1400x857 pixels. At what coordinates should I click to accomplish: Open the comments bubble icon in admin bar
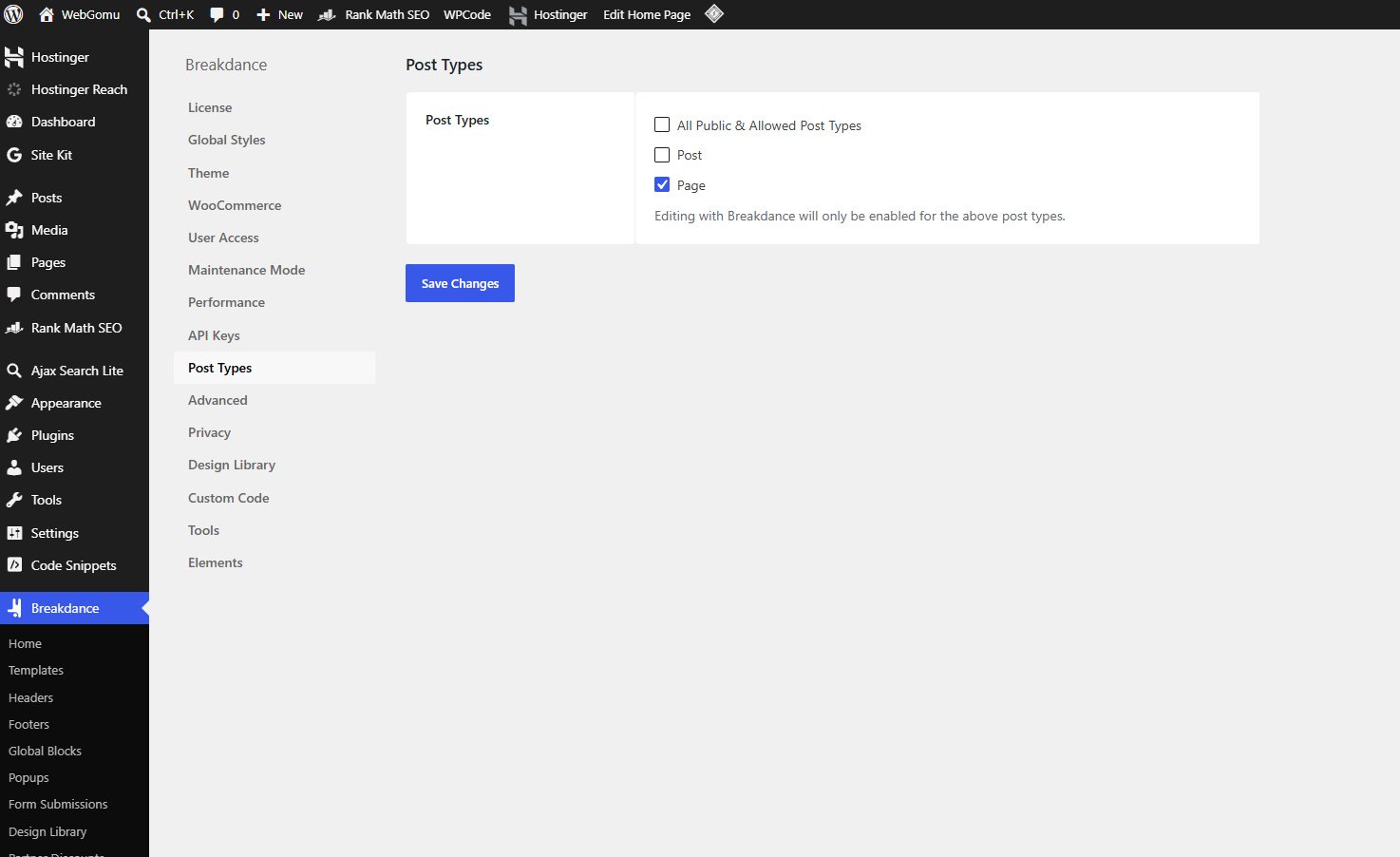pyautogui.click(x=218, y=14)
